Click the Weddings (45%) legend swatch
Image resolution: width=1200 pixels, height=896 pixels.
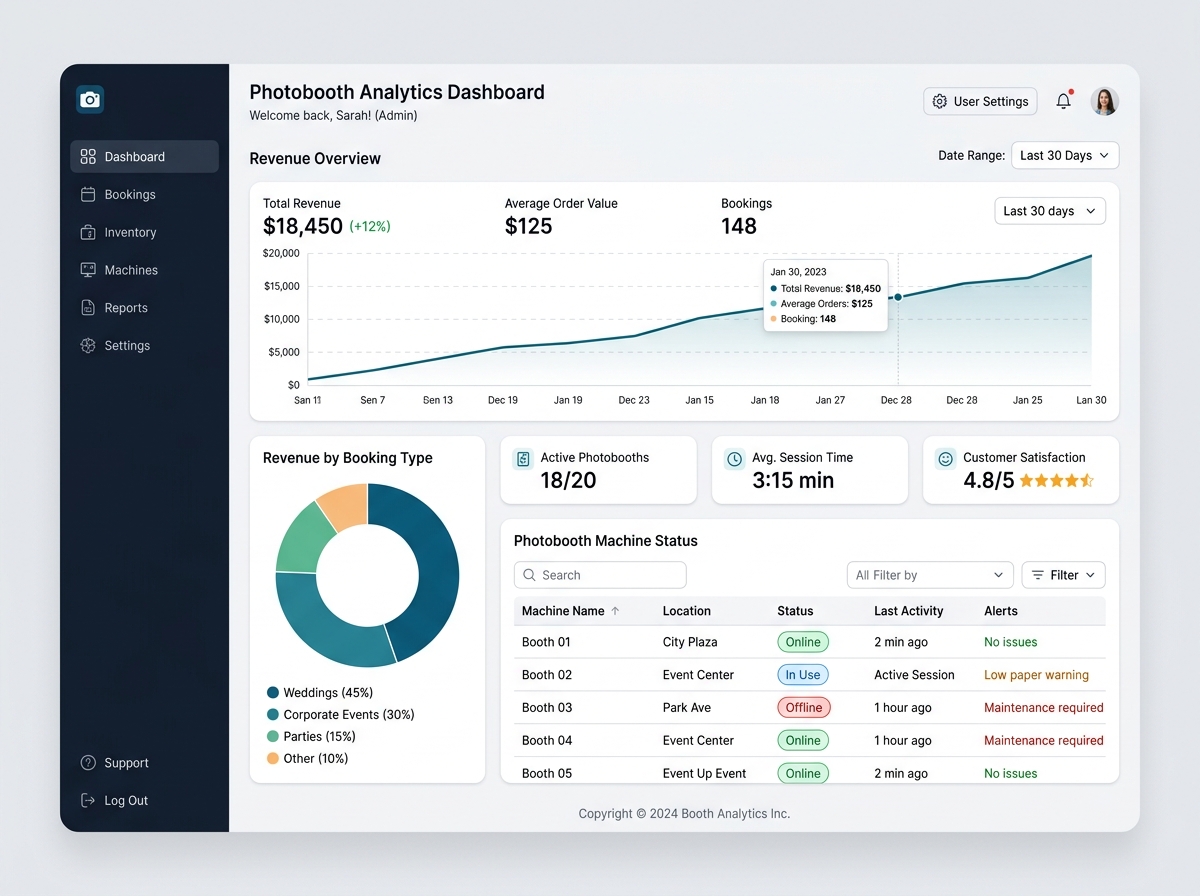pos(273,693)
